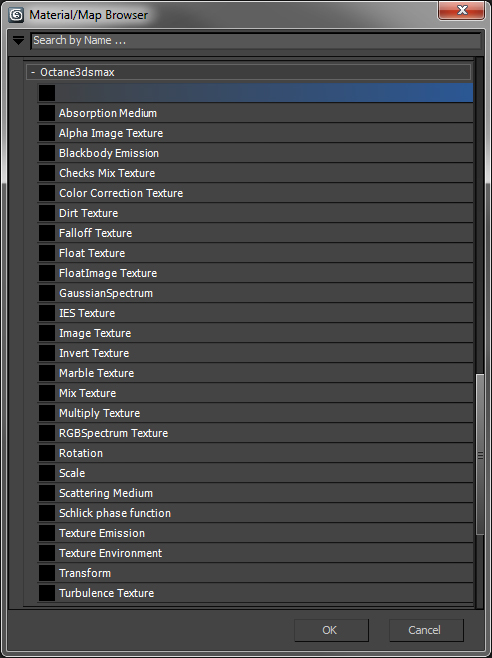The image size is (492, 658).
Task: Pick the Image Texture map
Action: point(255,333)
